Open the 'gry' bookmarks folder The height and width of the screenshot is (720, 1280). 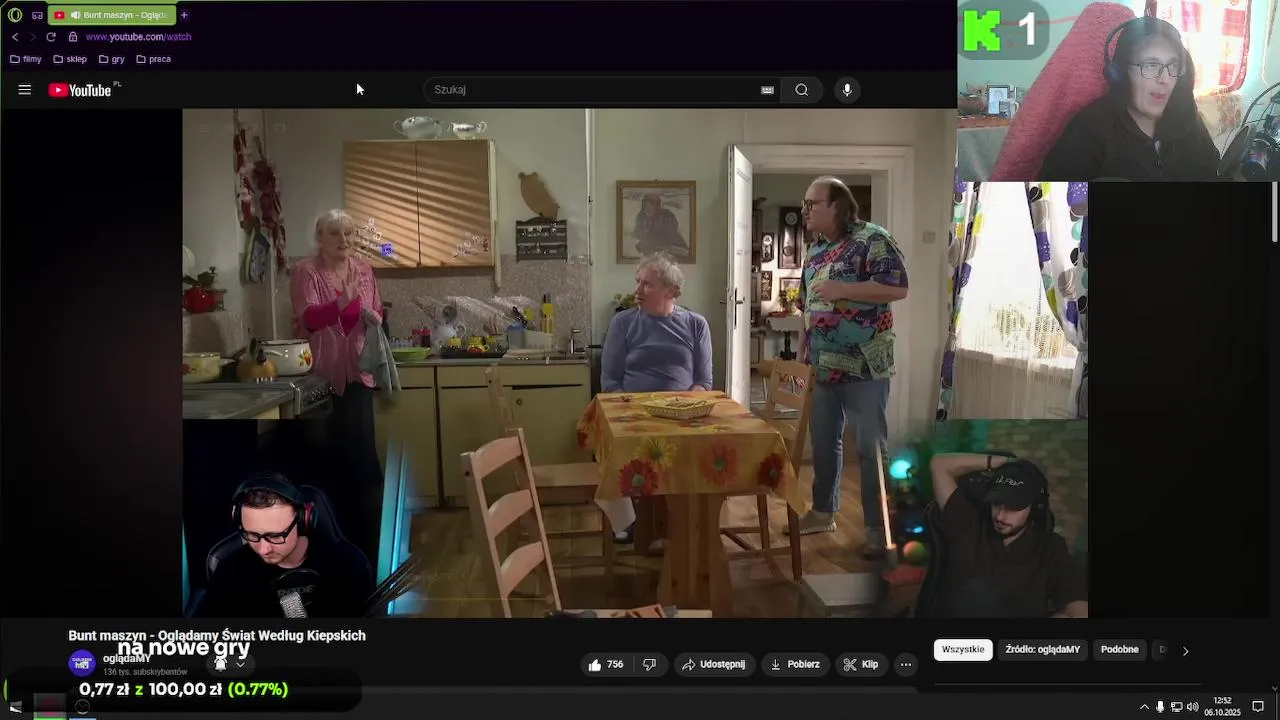(112, 59)
